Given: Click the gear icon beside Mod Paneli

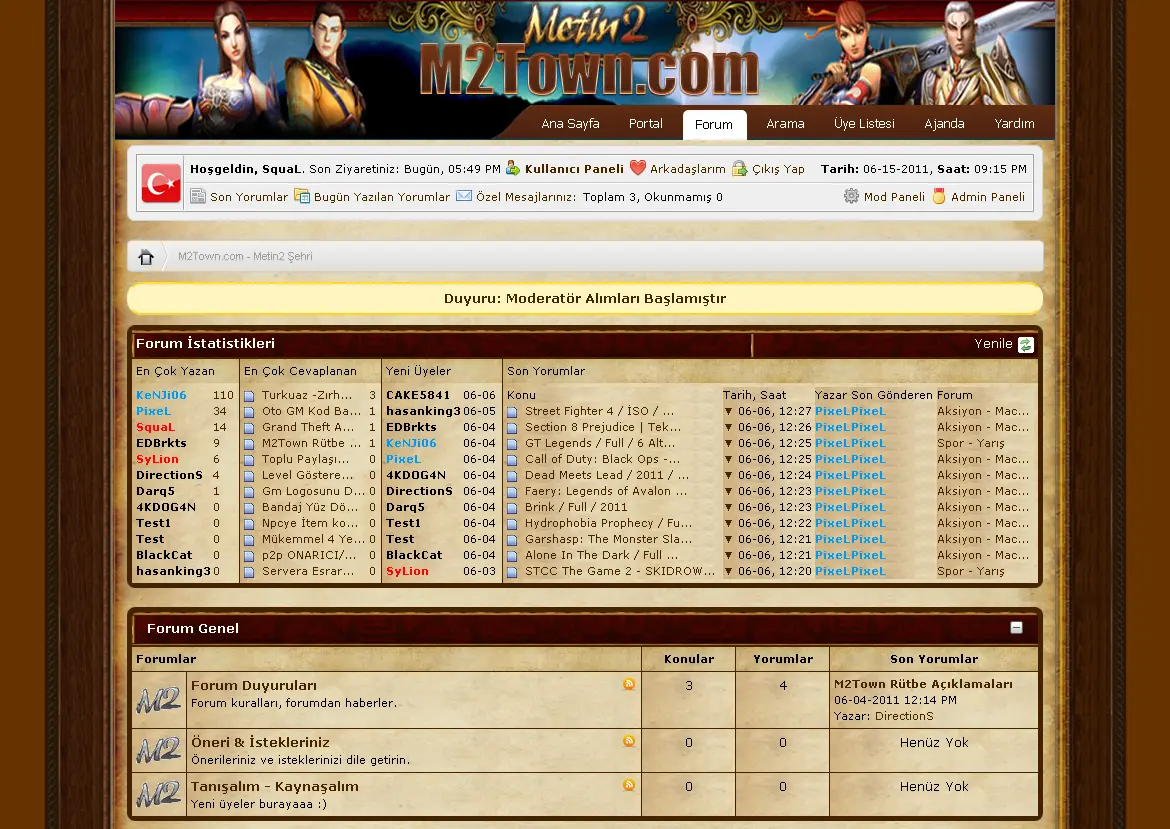Looking at the screenshot, I should tap(851, 196).
